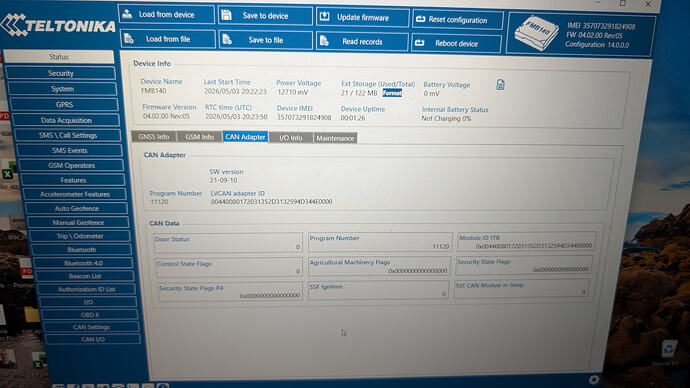The height and width of the screenshot is (388, 690).
Task: Click the Reset configuration button
Action: click(x=457, y=20)
